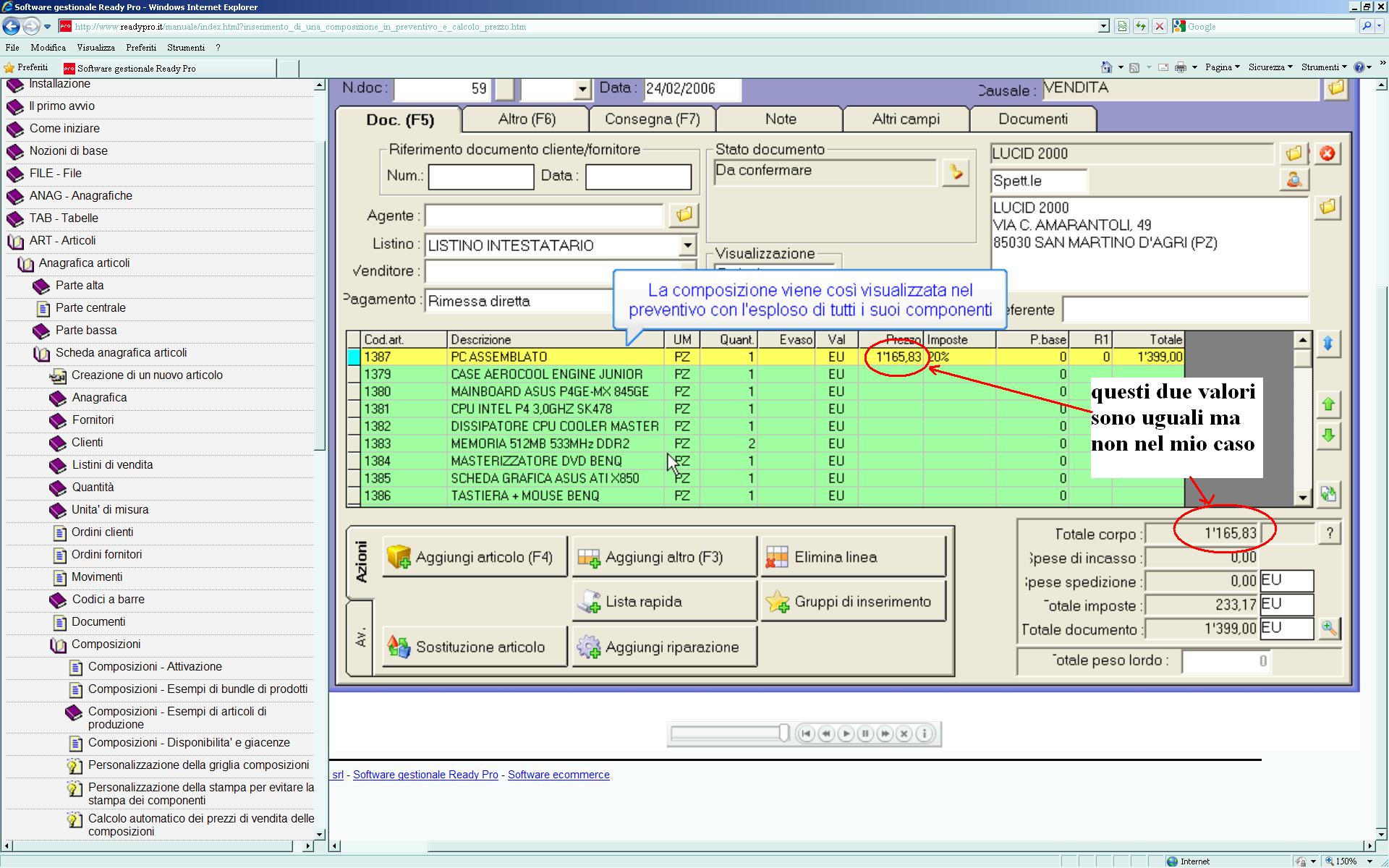Click the green move row up arrow

click(x=1328, y=405)
